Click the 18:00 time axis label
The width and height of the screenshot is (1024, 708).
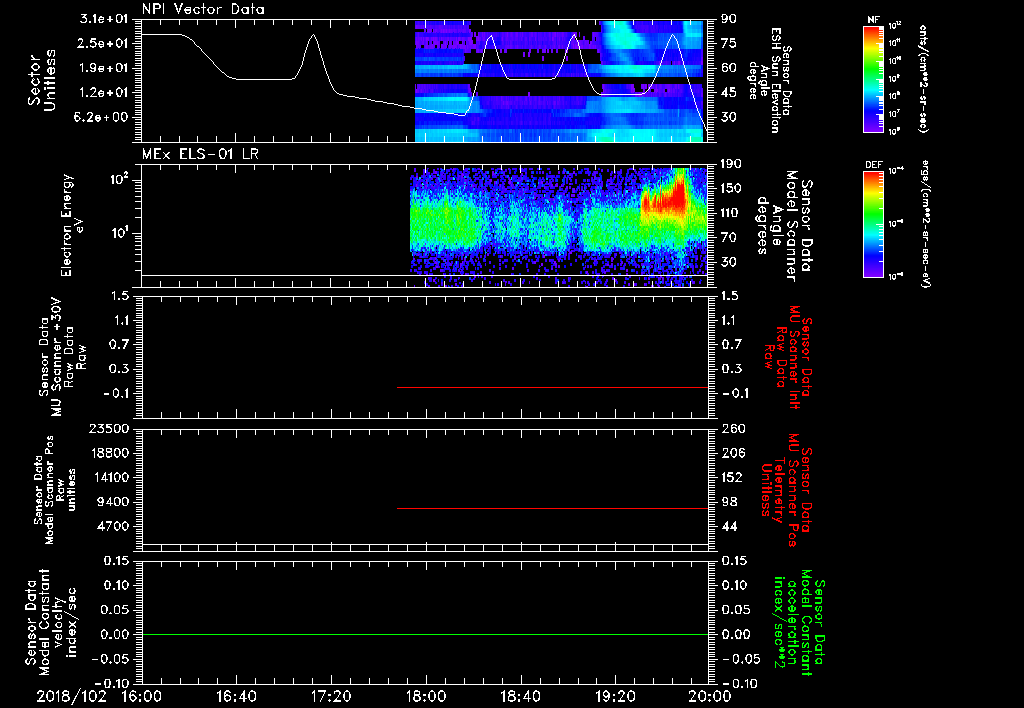click(426, 696)
